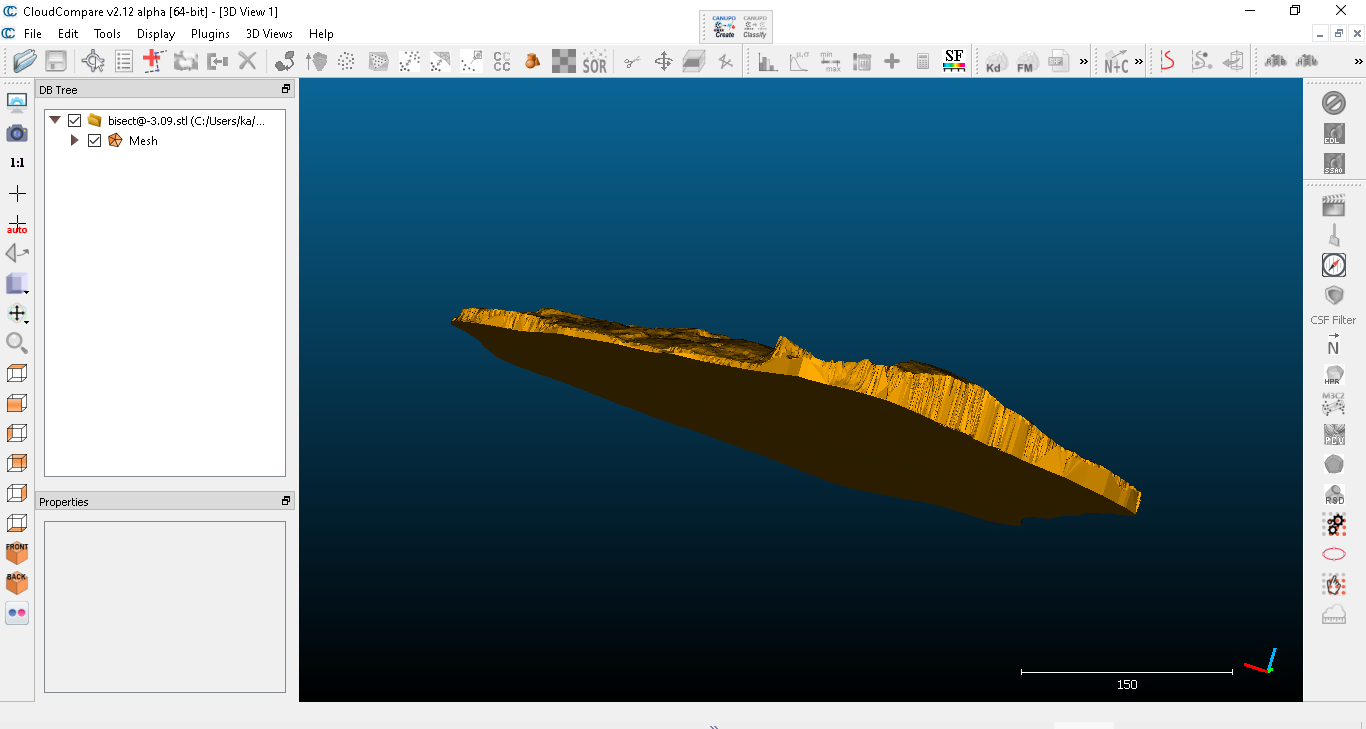Click the Open file folder icon
Viewport: 1366px width, 729px height.
click(x=25, y=61)
